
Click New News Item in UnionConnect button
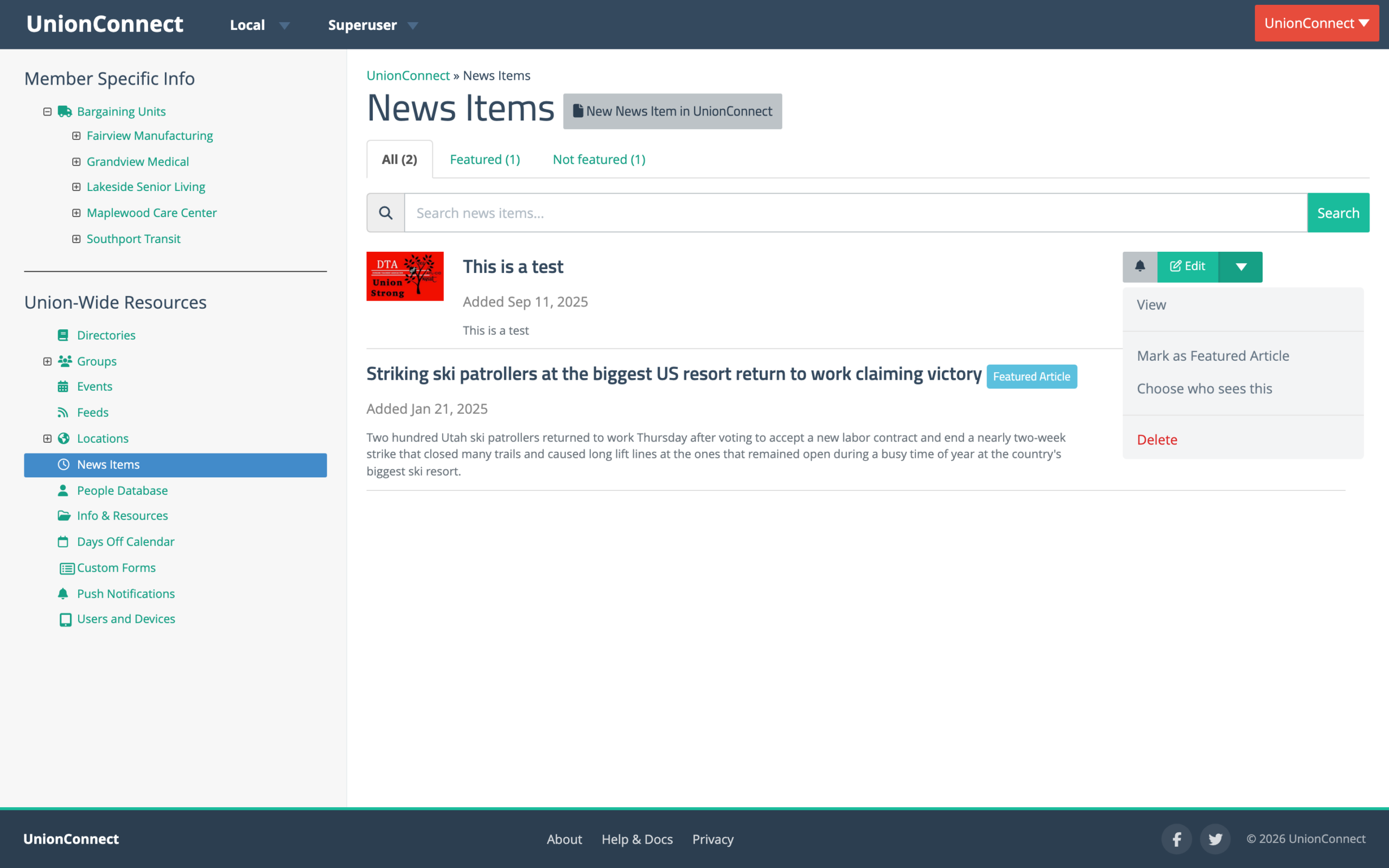[x=672, y=111]
